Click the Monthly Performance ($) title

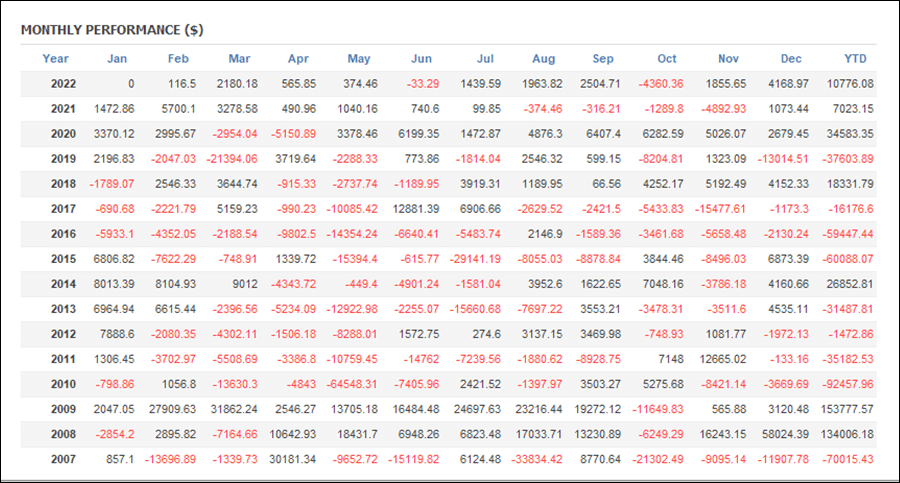112,30
